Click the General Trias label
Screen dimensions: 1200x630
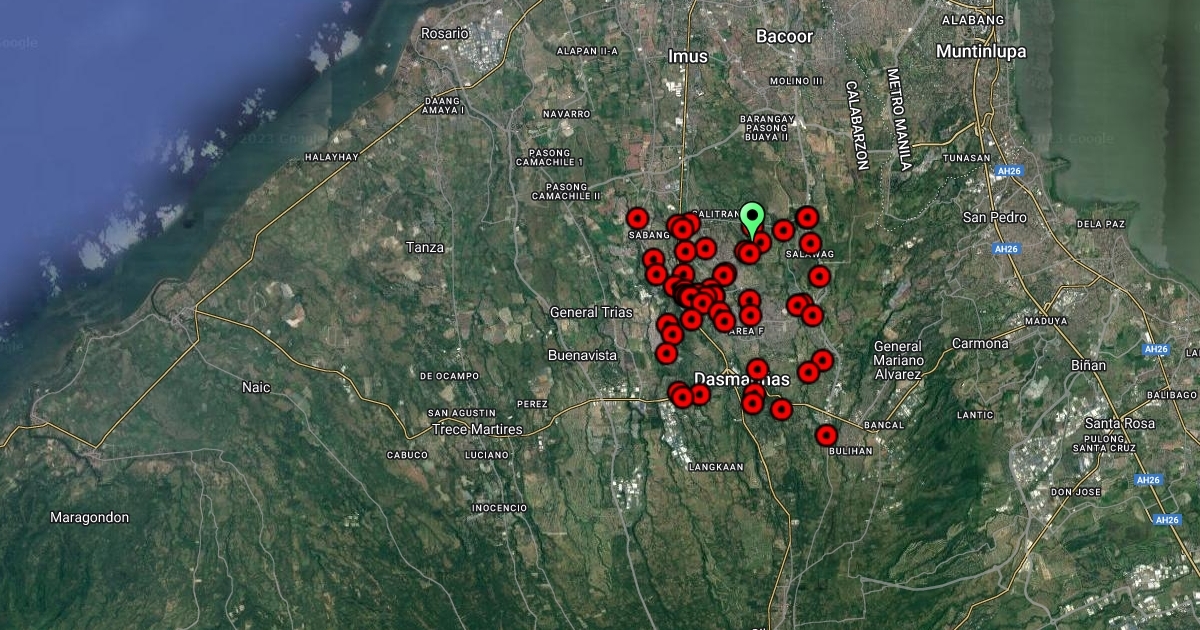pyautogui.click(x=592, y=312)
